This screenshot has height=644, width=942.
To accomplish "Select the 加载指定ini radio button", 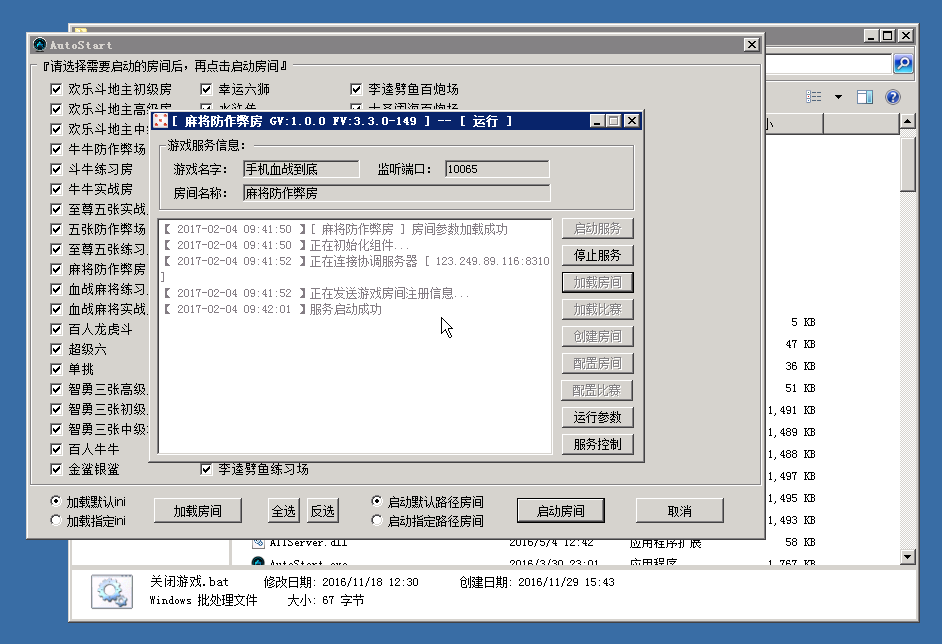I will click(56, 521).
